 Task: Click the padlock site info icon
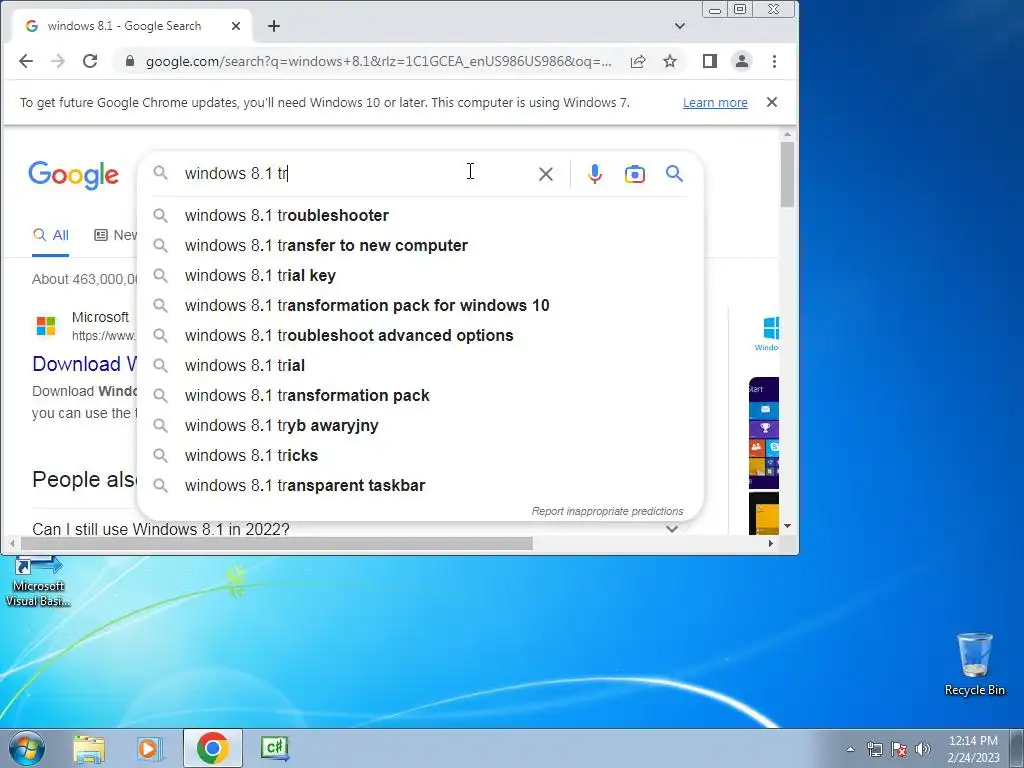[x=130, y=61]
